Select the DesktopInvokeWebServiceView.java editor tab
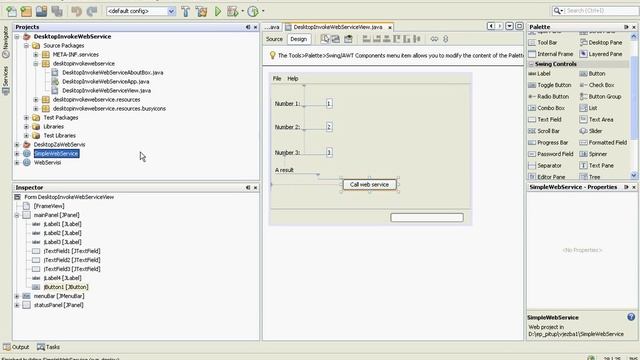 point(339,27)
